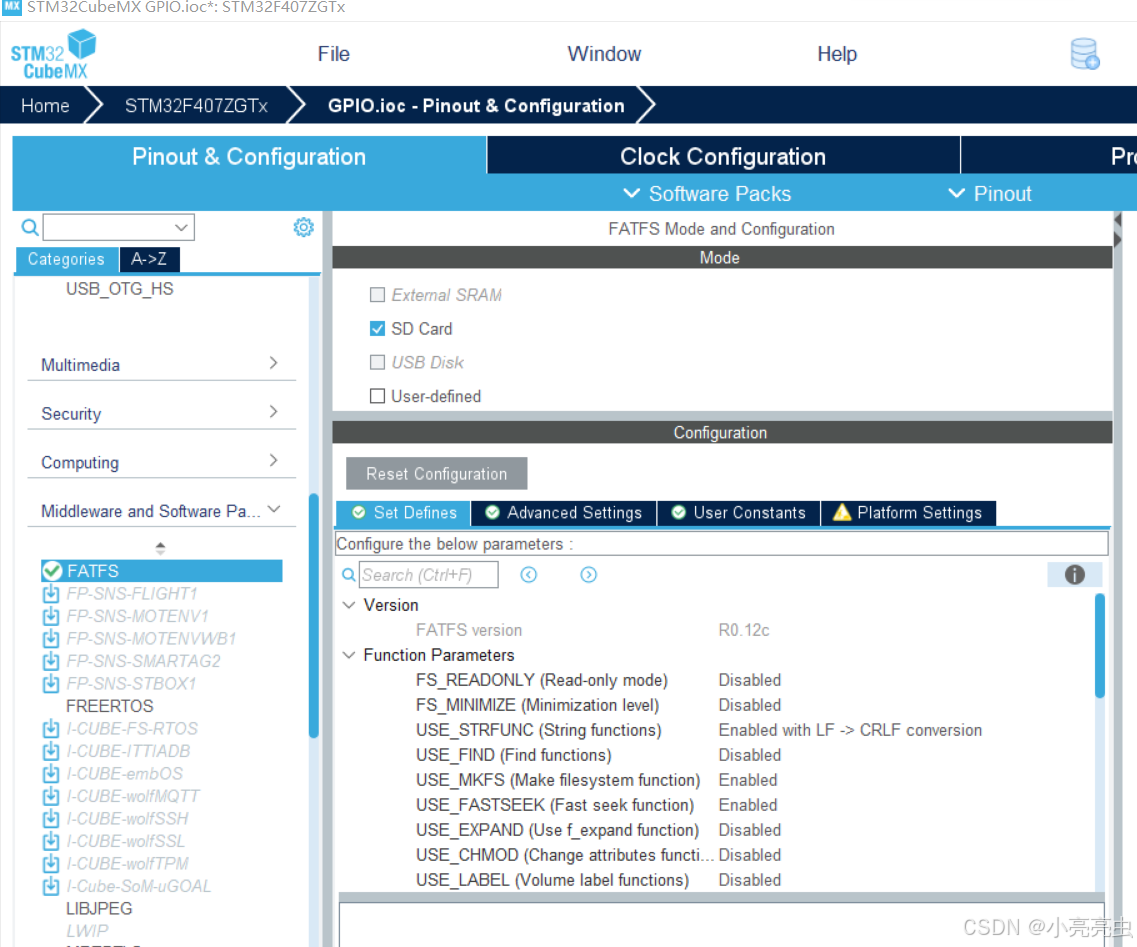Viewport: 1137px width, 947px height.
Task: Click the download icon beside I-CUBE-wolfMQTT
Action: 51,796
